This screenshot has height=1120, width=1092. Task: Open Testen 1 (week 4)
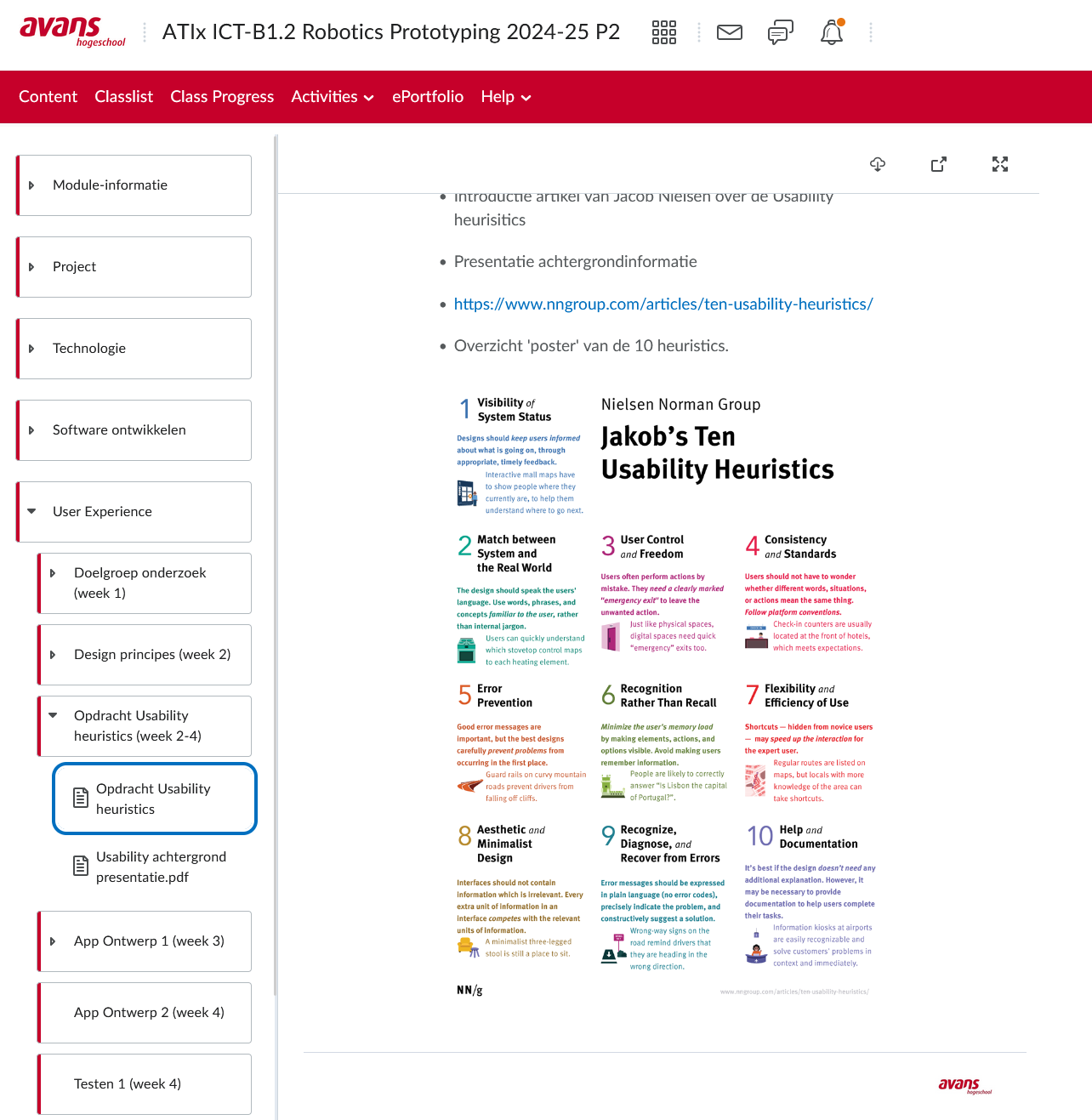[x=145, y=1084]
